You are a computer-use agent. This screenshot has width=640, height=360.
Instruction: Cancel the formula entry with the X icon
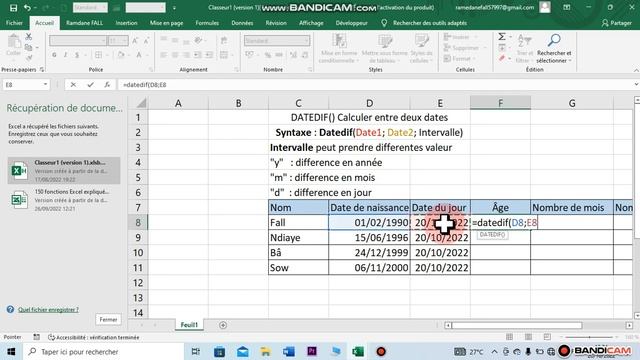(x=73, y=84)
